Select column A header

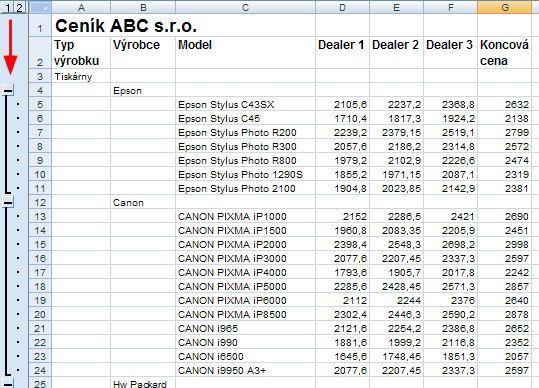(81, 7)
